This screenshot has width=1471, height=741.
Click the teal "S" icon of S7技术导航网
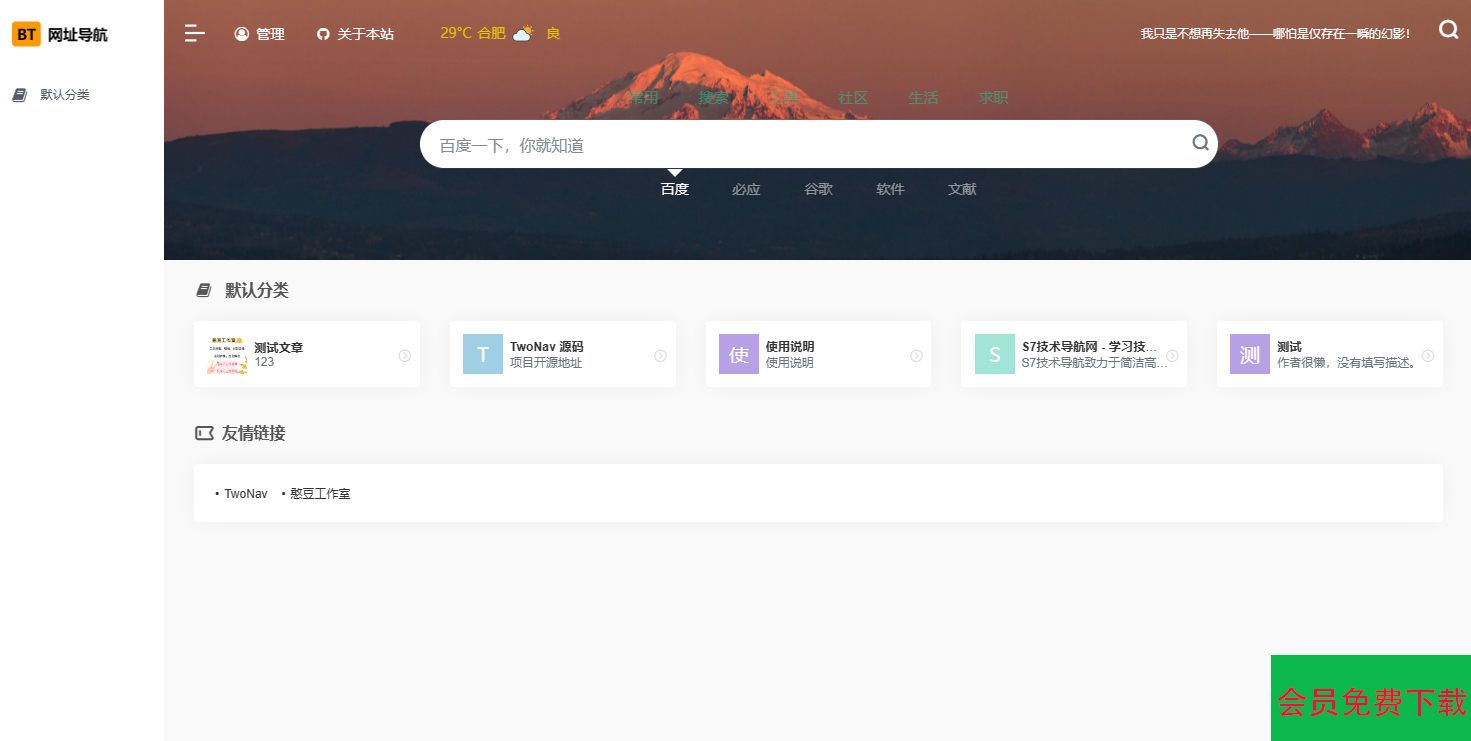994,354
